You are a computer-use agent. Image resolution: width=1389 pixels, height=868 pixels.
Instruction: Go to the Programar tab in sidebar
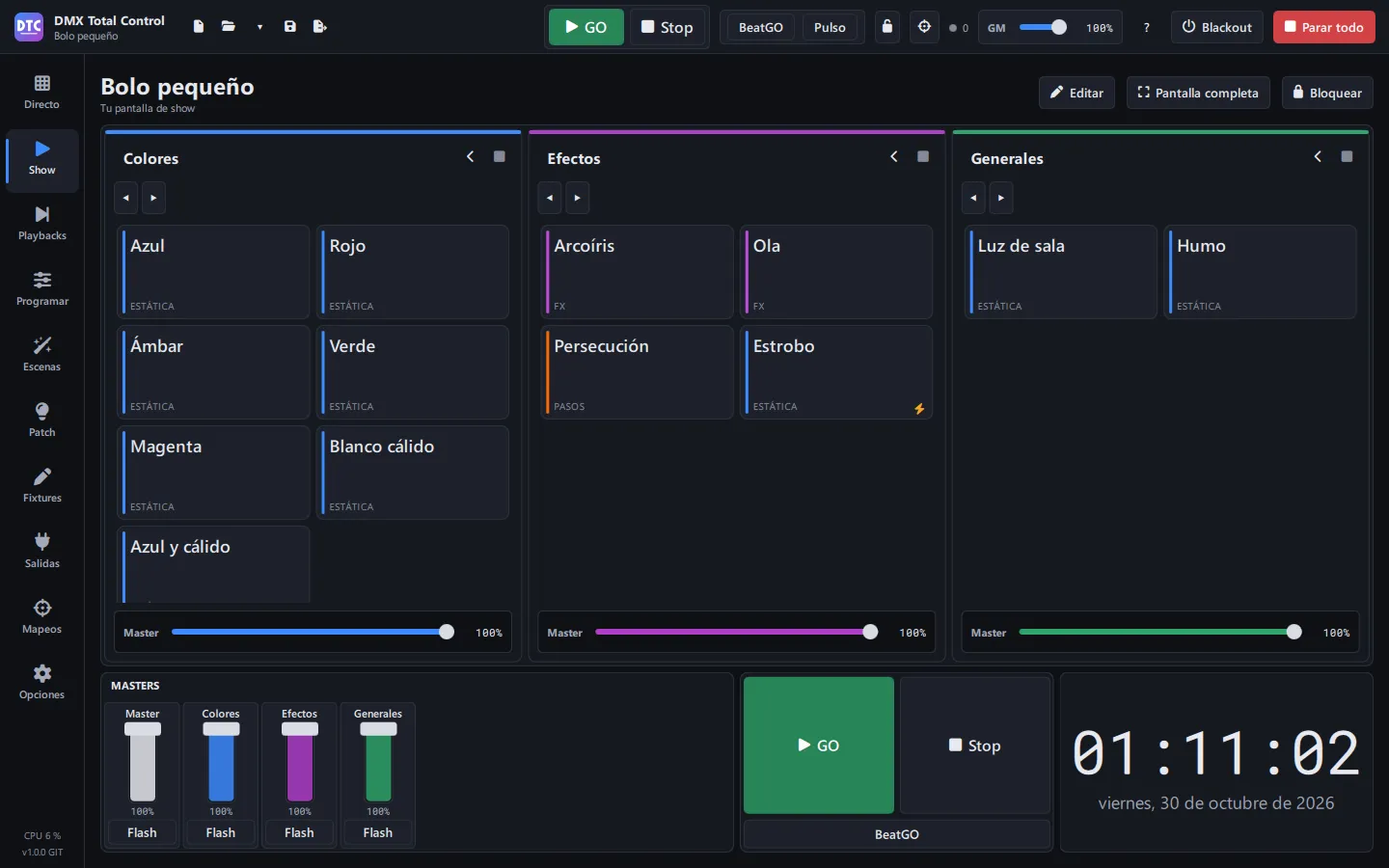[x=41, y=287]
